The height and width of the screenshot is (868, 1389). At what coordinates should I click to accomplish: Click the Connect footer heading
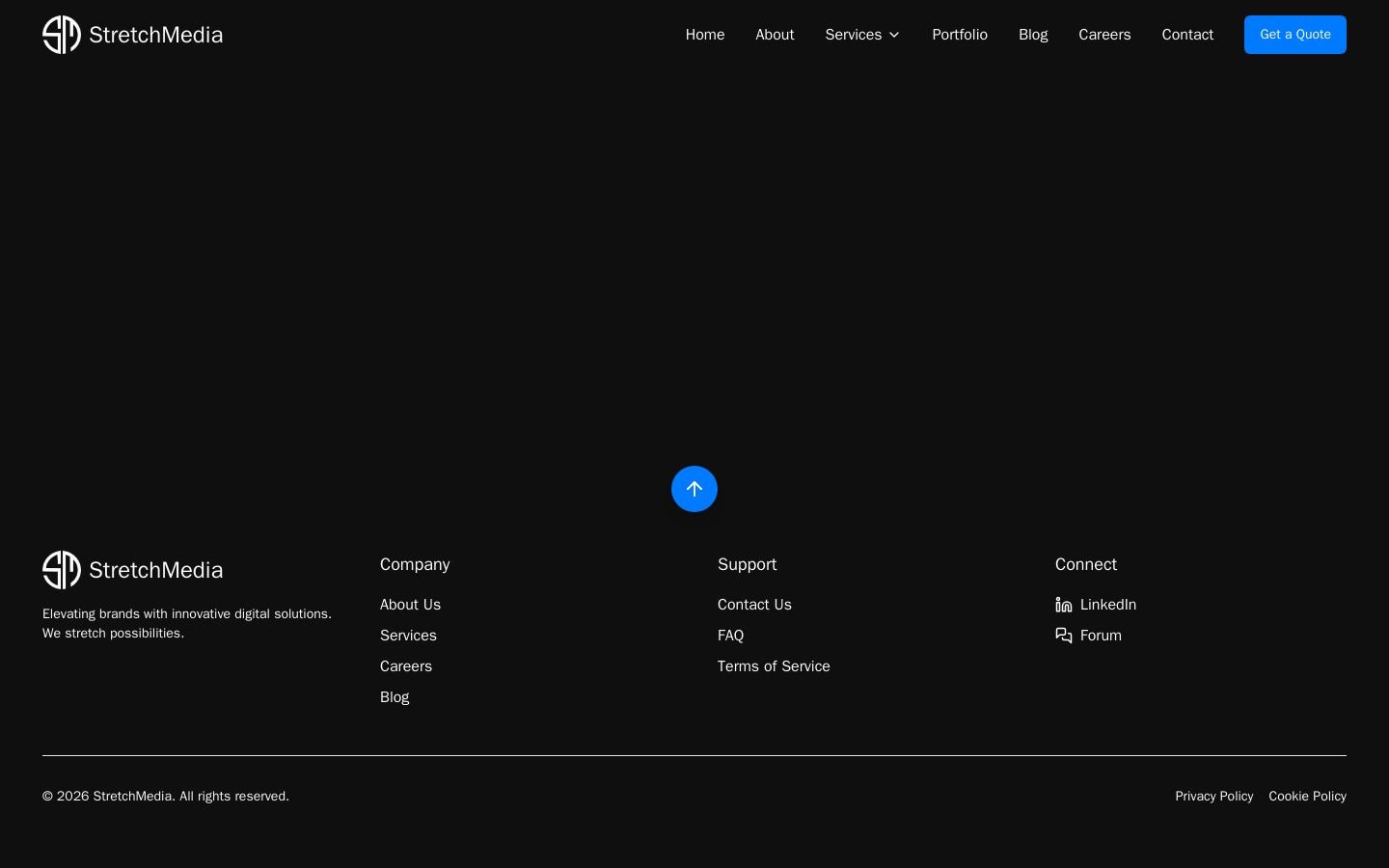(1086, 564)
